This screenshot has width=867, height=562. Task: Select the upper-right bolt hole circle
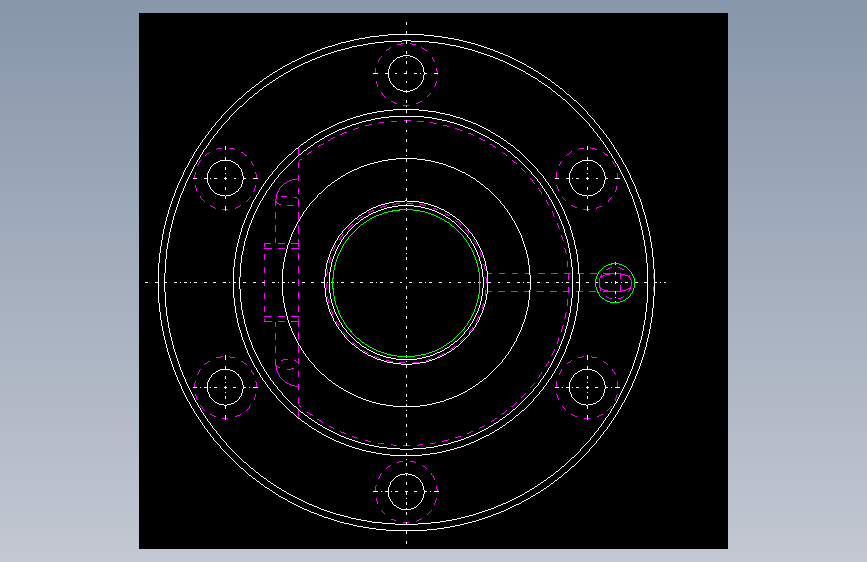587,178
